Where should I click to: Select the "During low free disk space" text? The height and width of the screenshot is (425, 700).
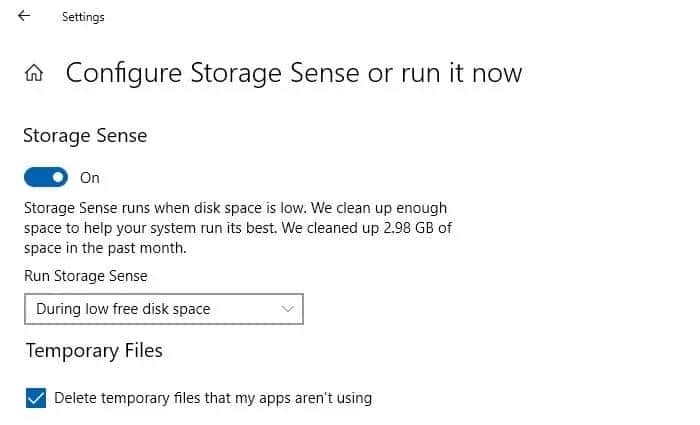coord(123,309)
